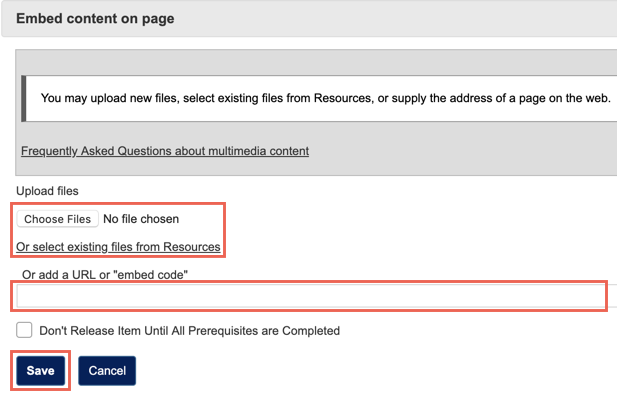The height and width of the screenshot is (405, 617).
Task: Click the gray bar above the info message
Action: (x=318, y=61)
